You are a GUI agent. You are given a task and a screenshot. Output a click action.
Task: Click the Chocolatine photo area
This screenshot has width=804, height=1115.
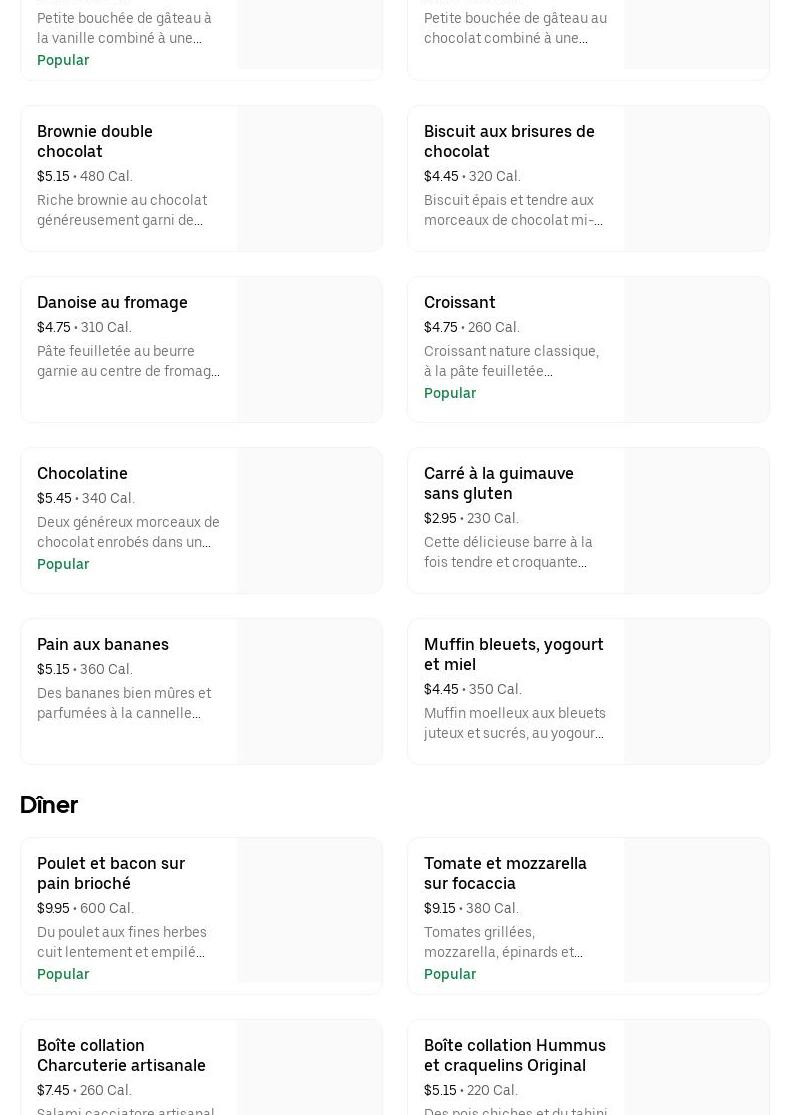(310, 520)
